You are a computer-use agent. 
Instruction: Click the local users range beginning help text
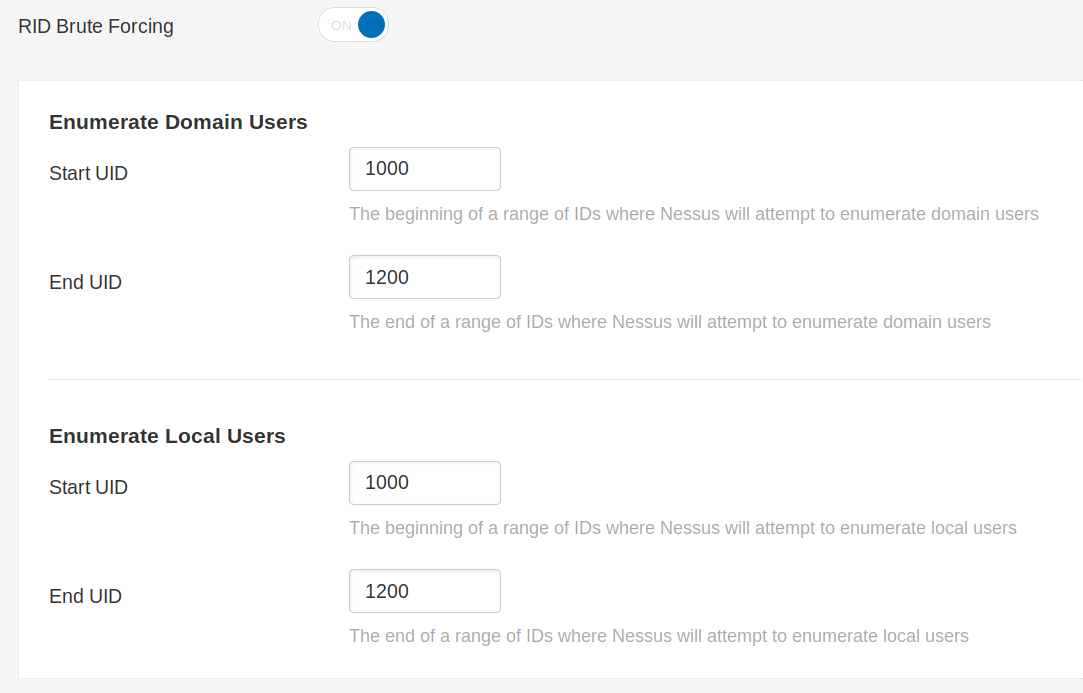pos(682,528)
